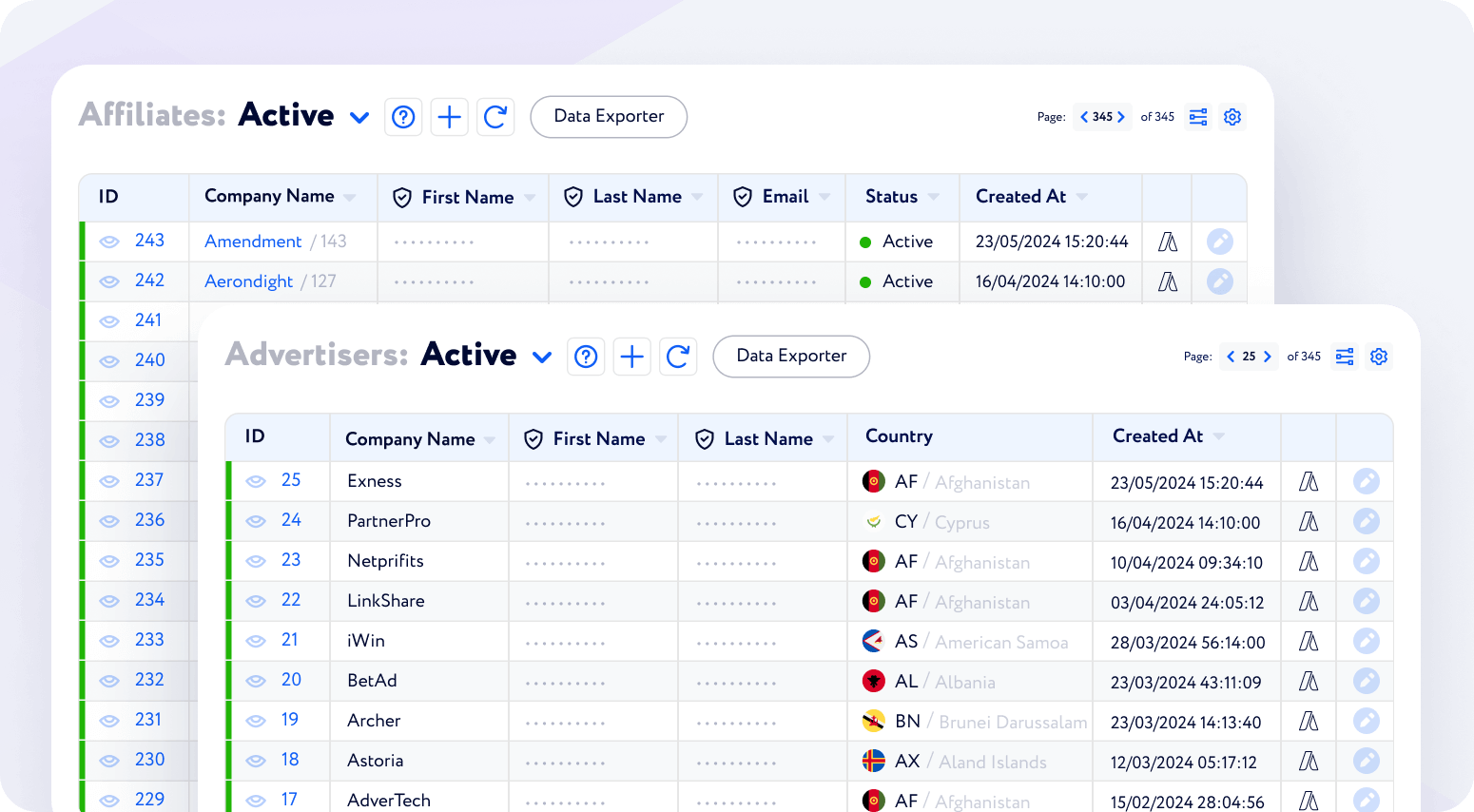The width and height of the screenshot is (1474, 812).
Task: Toggle eye icon for affiliate 242
Action: click(109, 281)
